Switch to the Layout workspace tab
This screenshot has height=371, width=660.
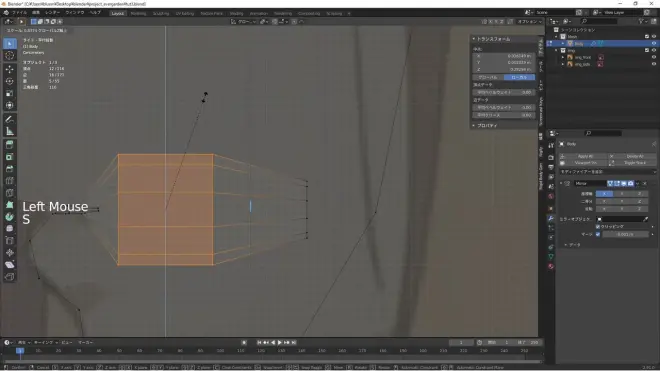(x=117, y=13)
